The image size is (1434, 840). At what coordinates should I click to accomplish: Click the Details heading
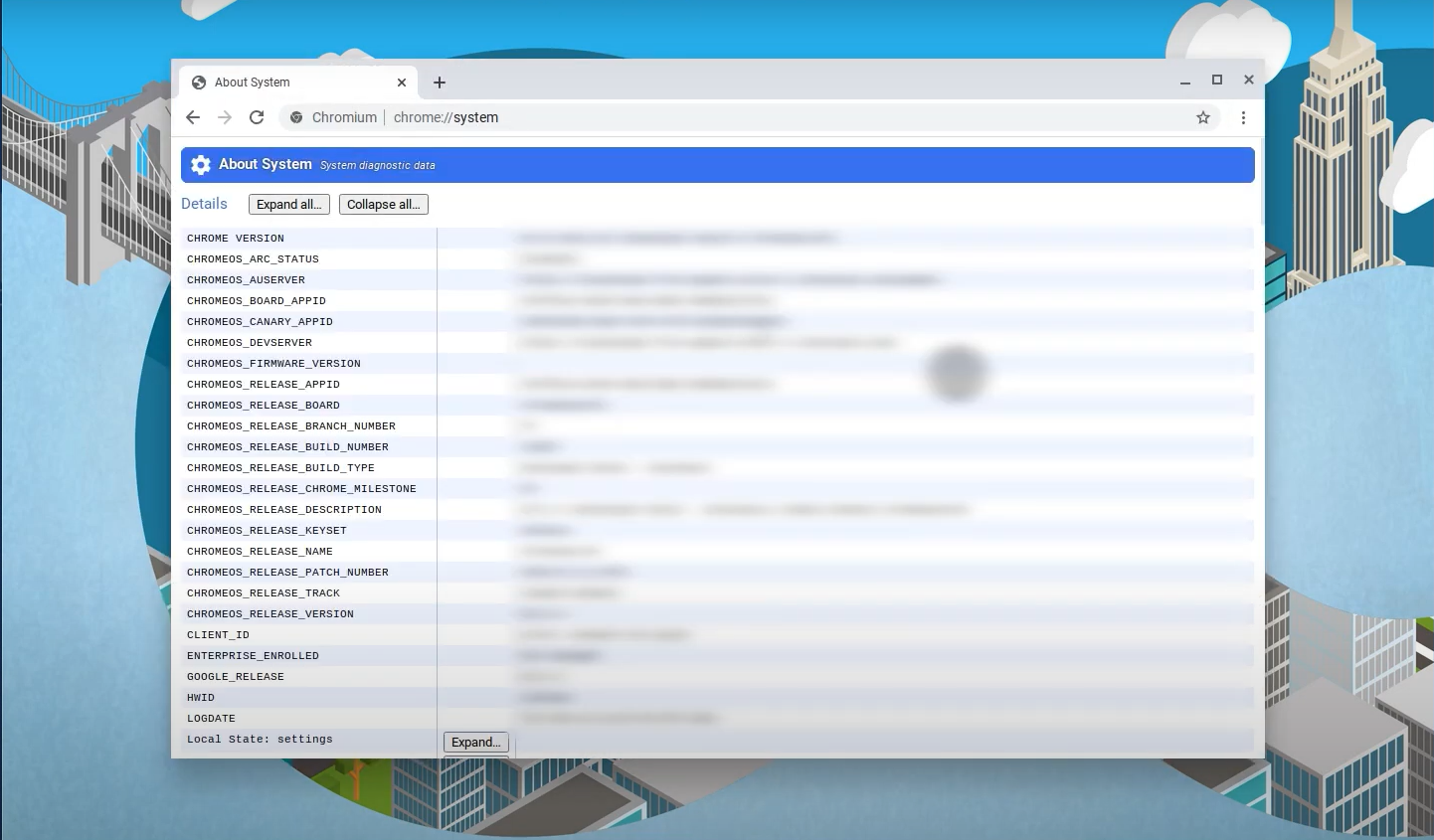tap(204, 204)
